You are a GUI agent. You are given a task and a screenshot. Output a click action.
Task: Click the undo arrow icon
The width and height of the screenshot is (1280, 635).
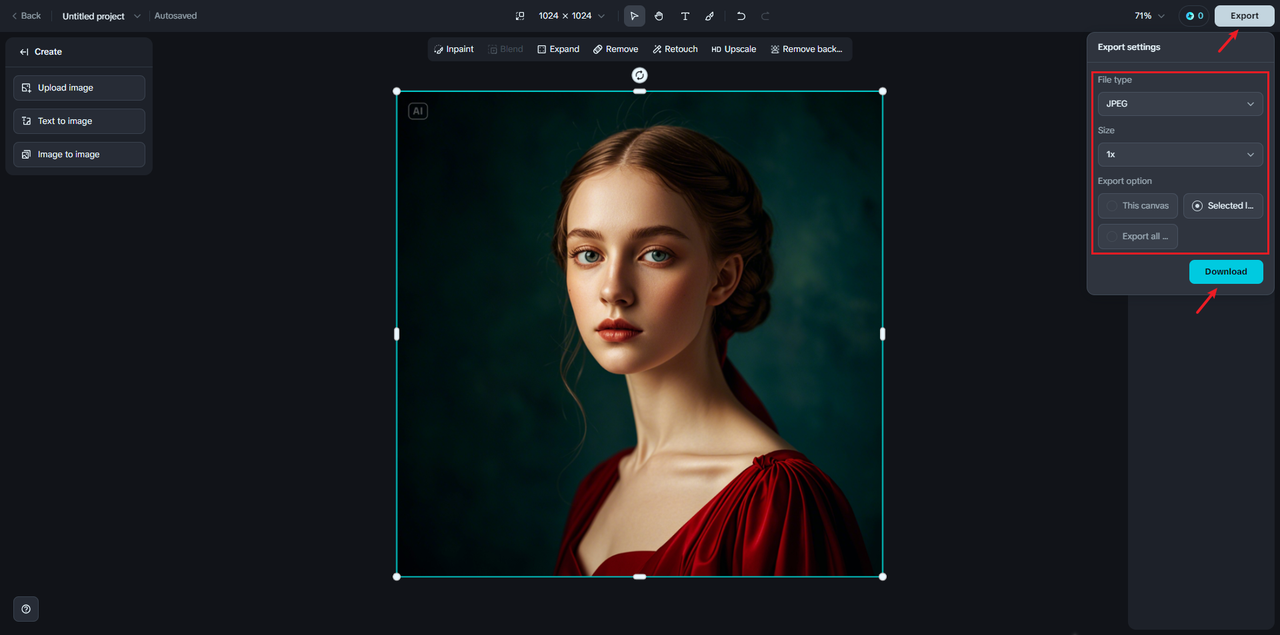click(x=741, y=16)
